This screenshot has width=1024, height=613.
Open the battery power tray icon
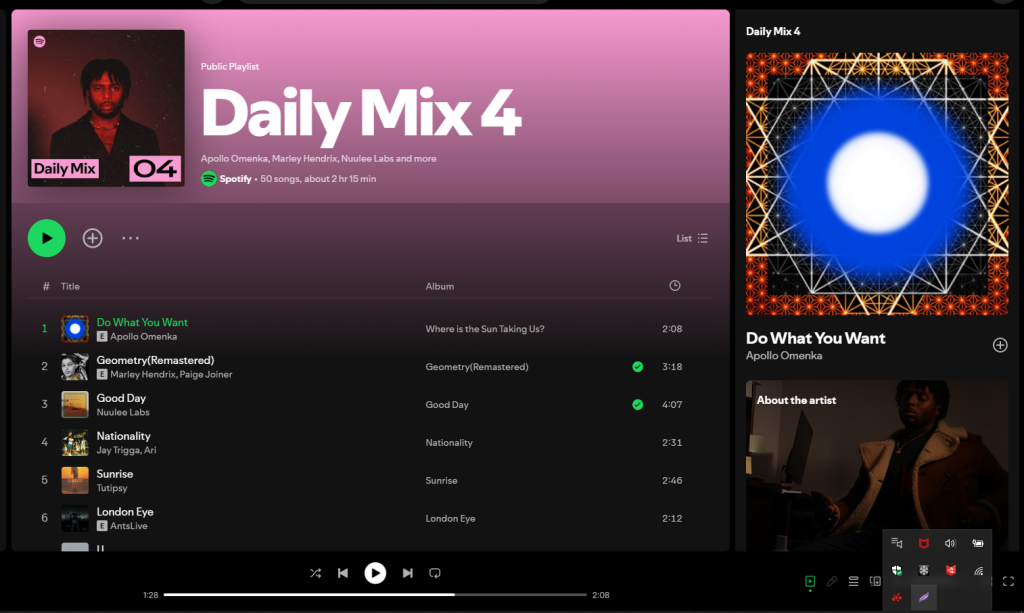[978, 543]
